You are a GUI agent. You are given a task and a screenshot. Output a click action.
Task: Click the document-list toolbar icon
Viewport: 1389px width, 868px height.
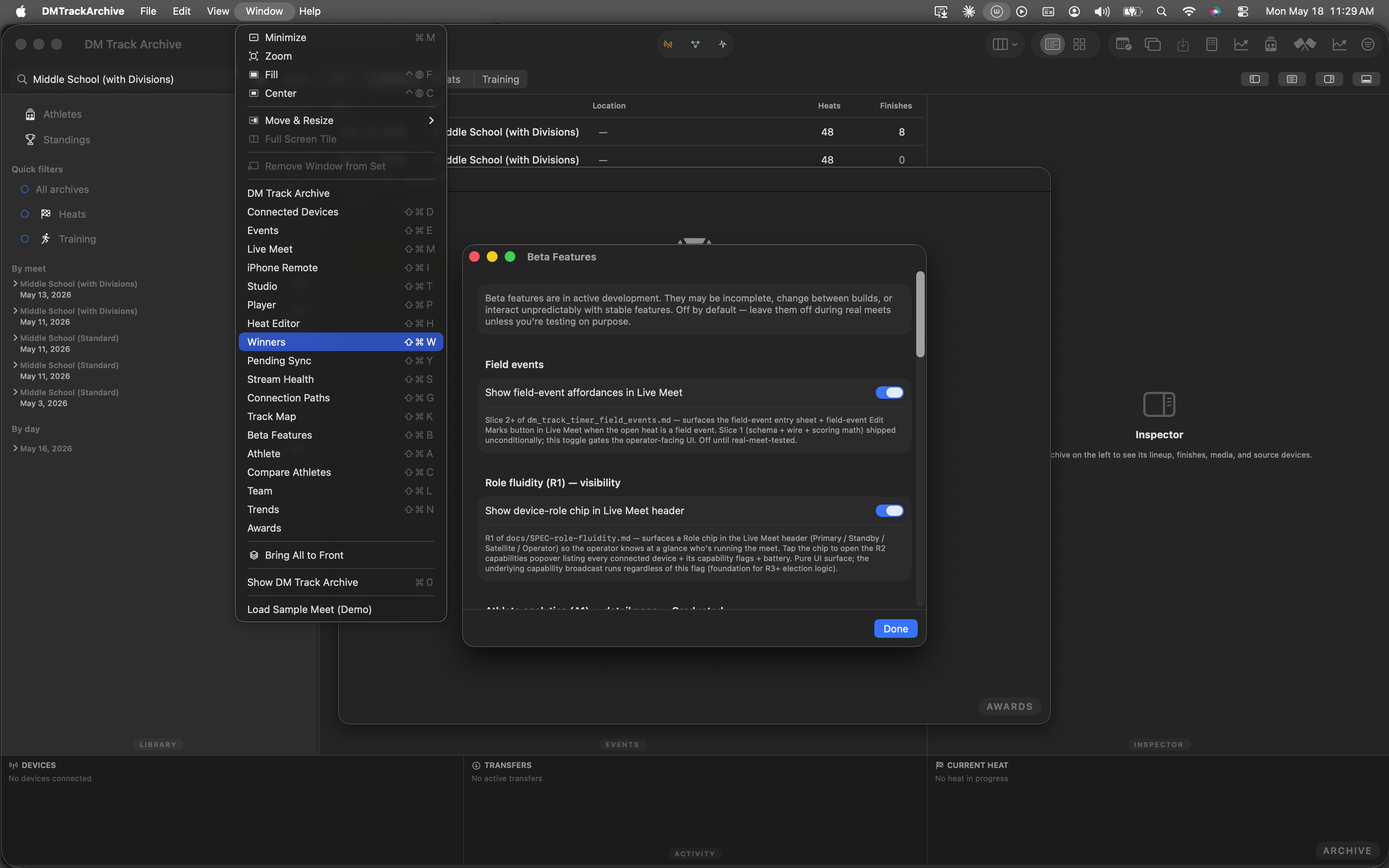coord(1211,44)
